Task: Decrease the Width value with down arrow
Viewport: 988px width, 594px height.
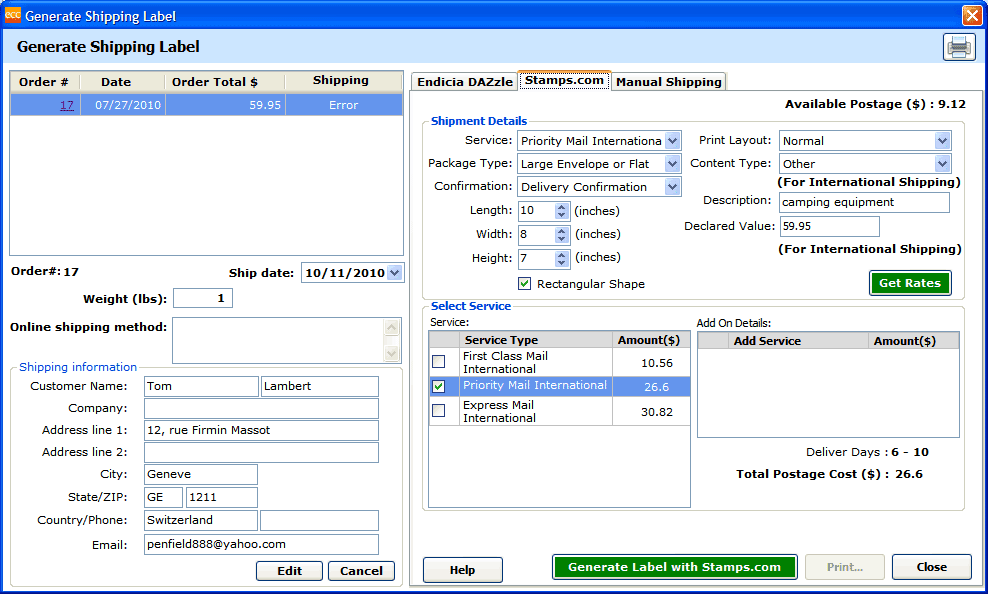Action: click(561, 239)
